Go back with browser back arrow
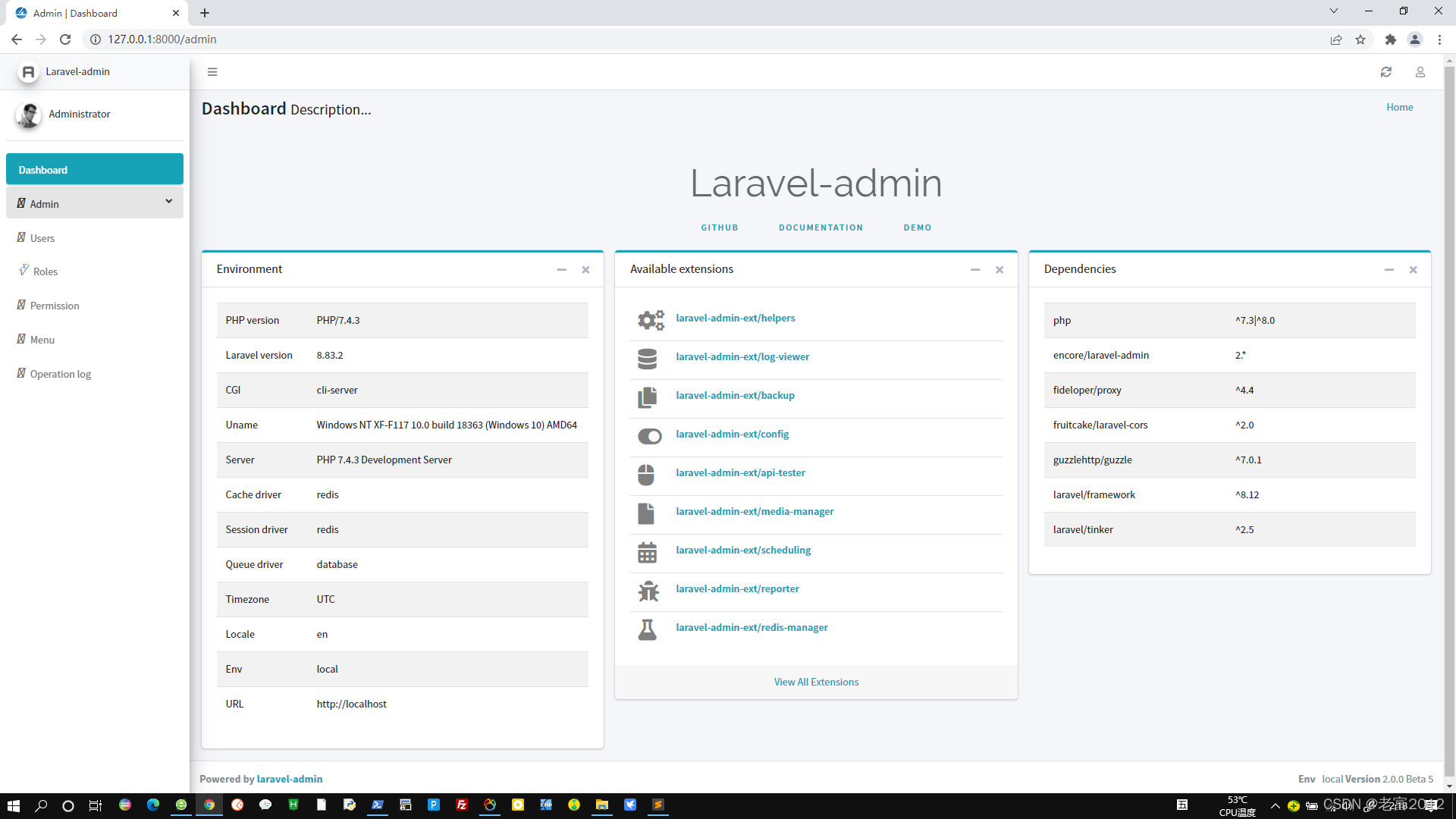The height and width of the screenshot is (819, 1456). 17,39
